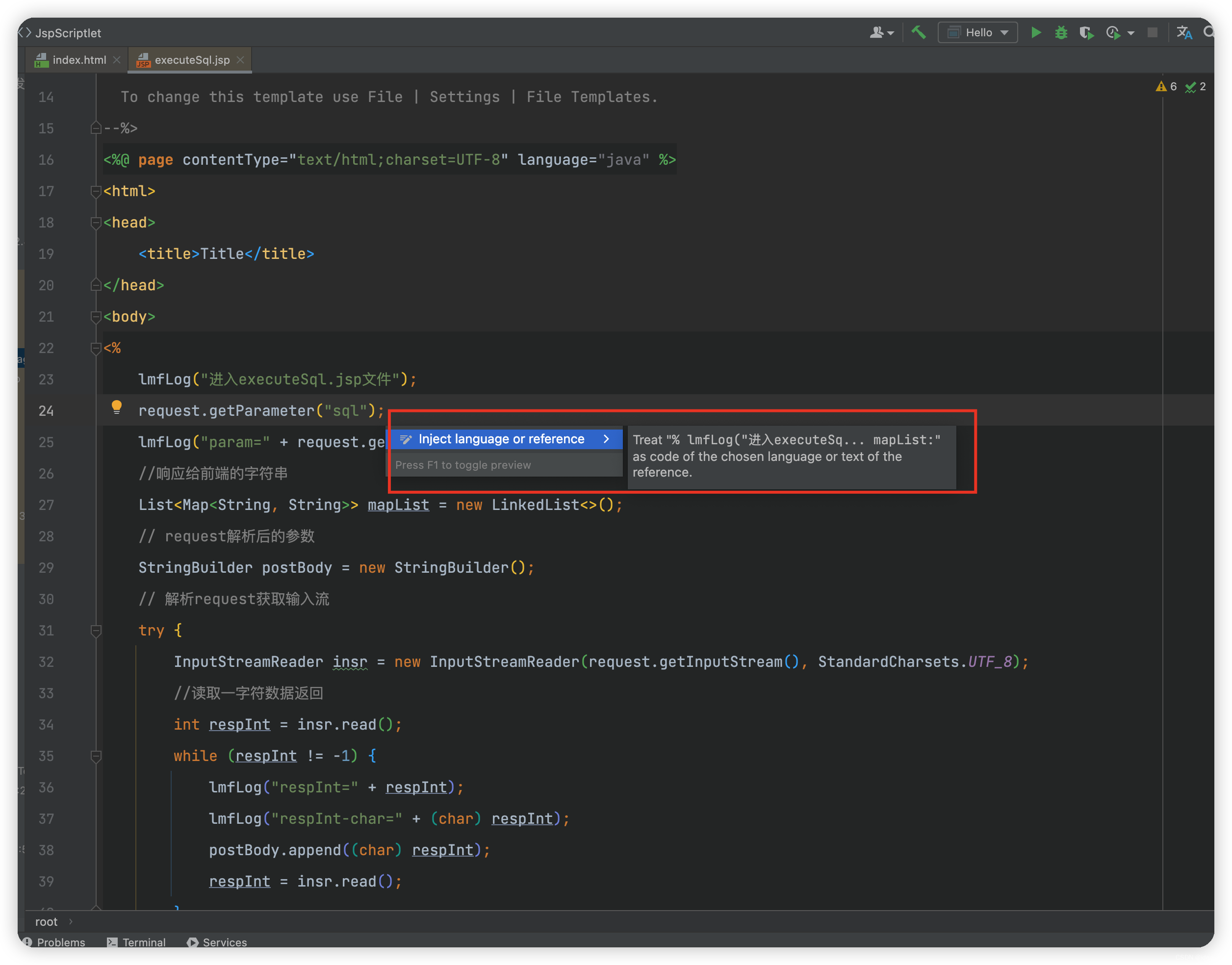The image size is (1232, 965).
Task: Click the try keyword on line 31
Action: click(x=152, y=631)
